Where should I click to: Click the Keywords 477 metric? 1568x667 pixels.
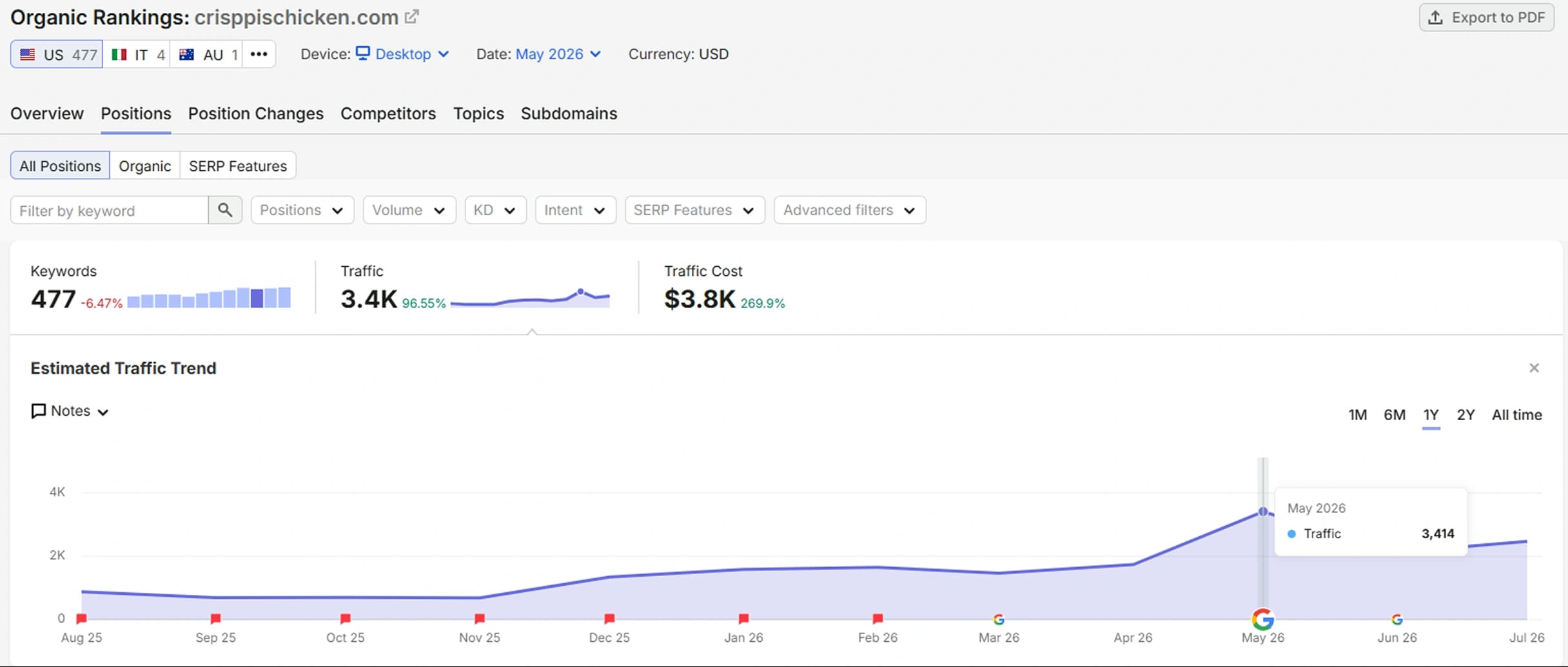point(53,299)
